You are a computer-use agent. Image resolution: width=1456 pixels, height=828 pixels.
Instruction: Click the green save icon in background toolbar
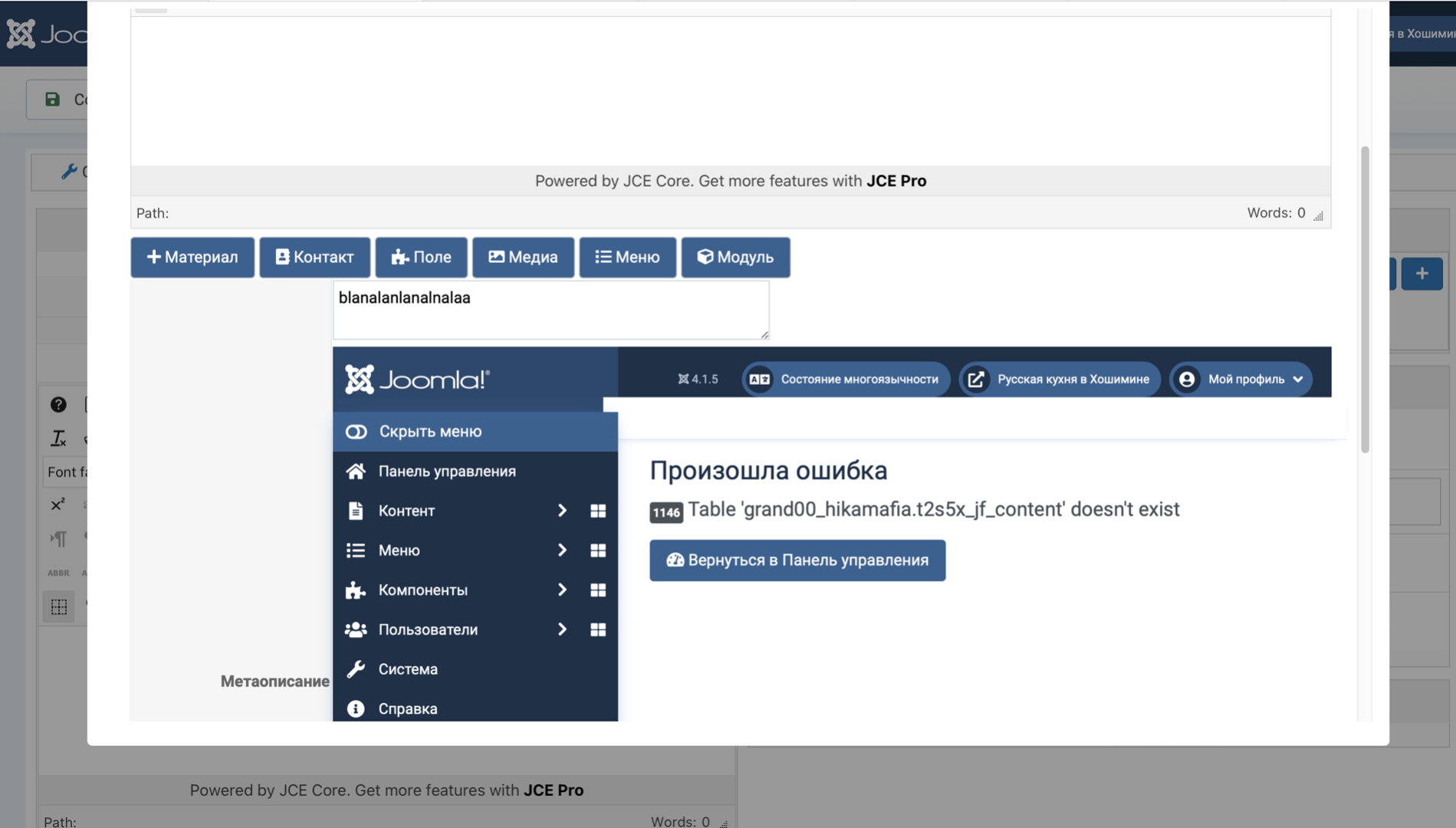coord(52,99)
